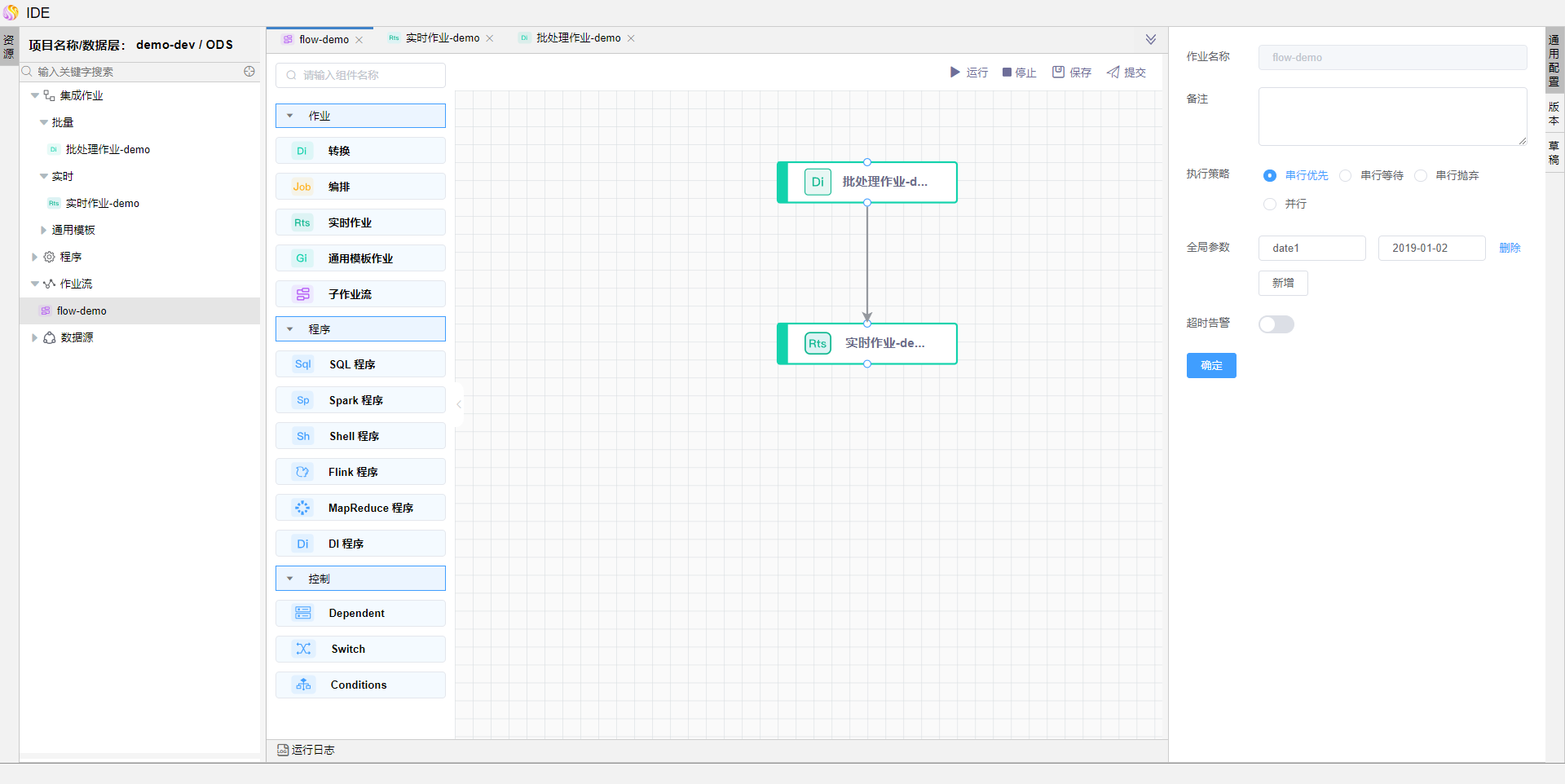Select serial wait (串行等待) radio option
This screenshot has height=784, width=1565.
click(1346, 176)
